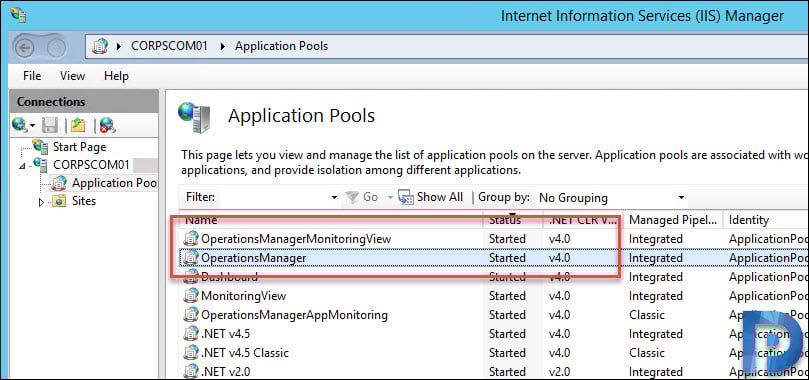Click the Show All filter icon

406,197
